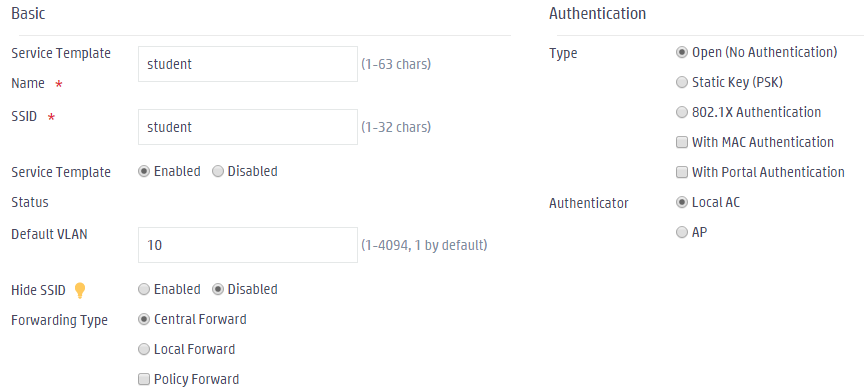This screenshot has width=864, height=388.
Task: Focus the SSID text field
Action: pyautogui.click(x=248, y=127)
